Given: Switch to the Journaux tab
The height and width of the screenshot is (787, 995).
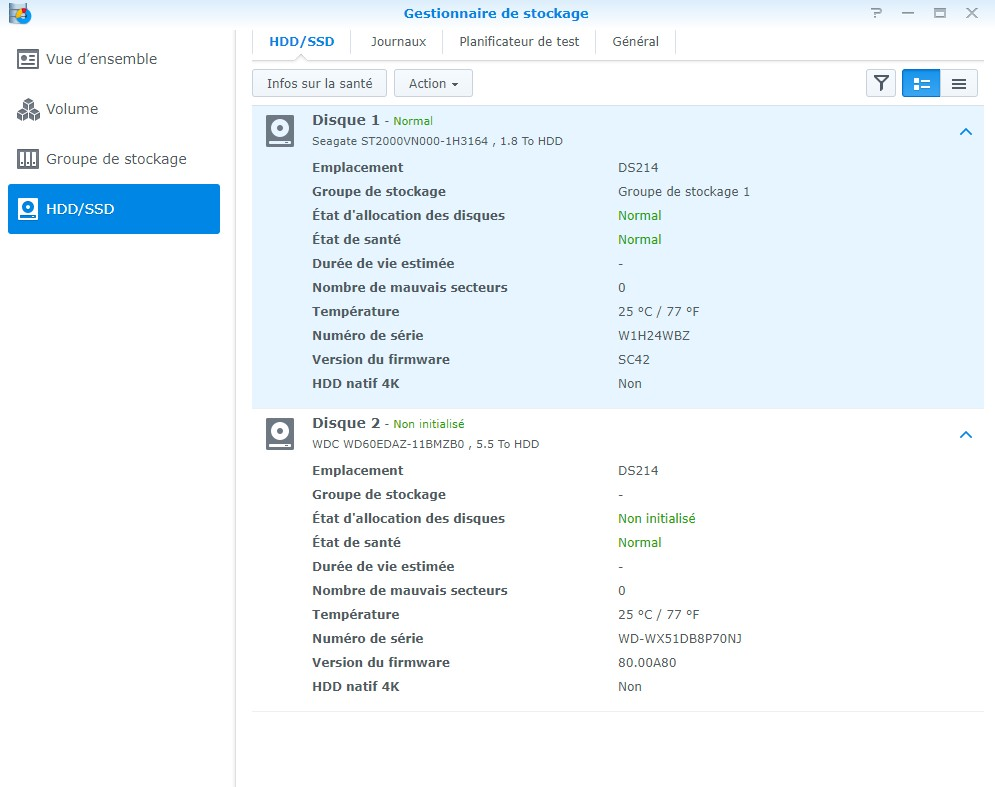Looking at the screenshot, I should tap(398, 42).
